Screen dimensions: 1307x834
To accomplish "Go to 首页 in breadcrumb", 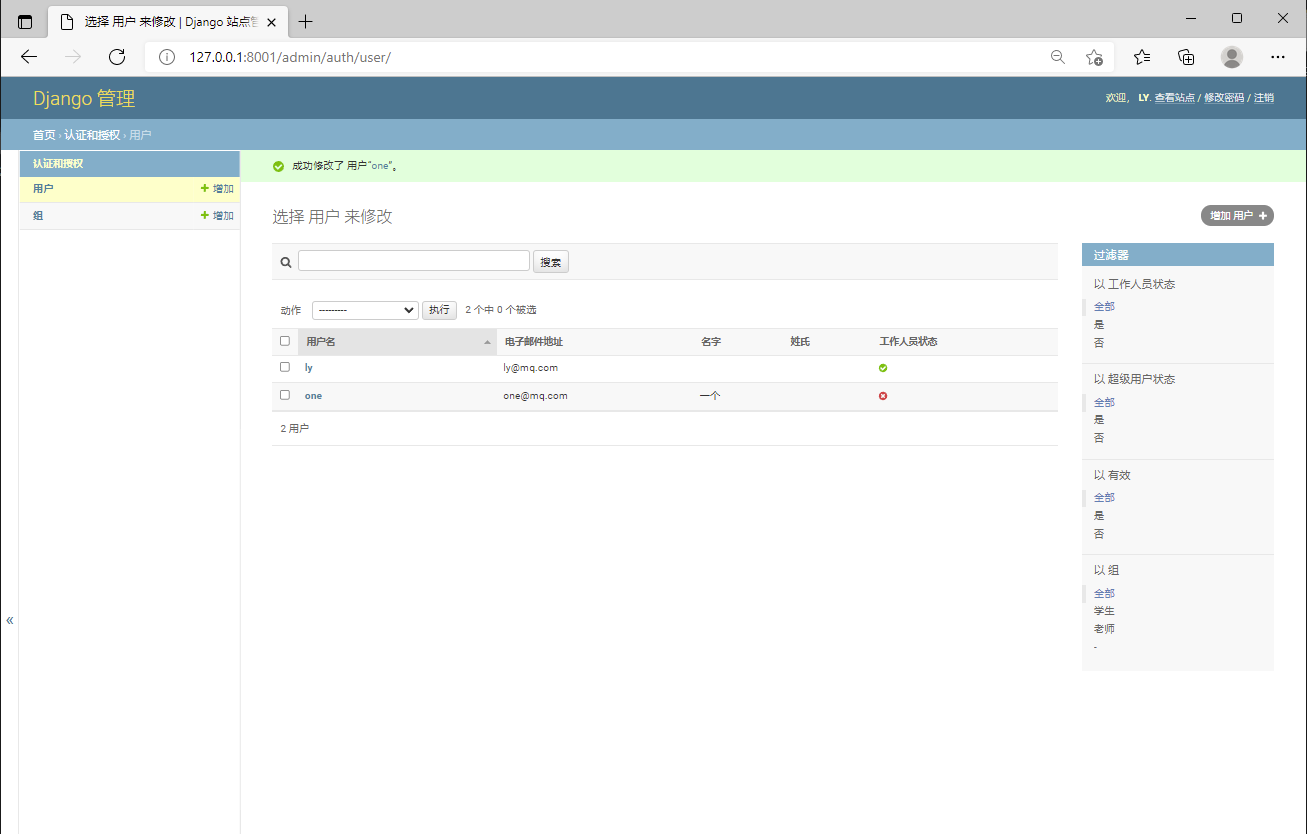I will (x=44, y=135).
